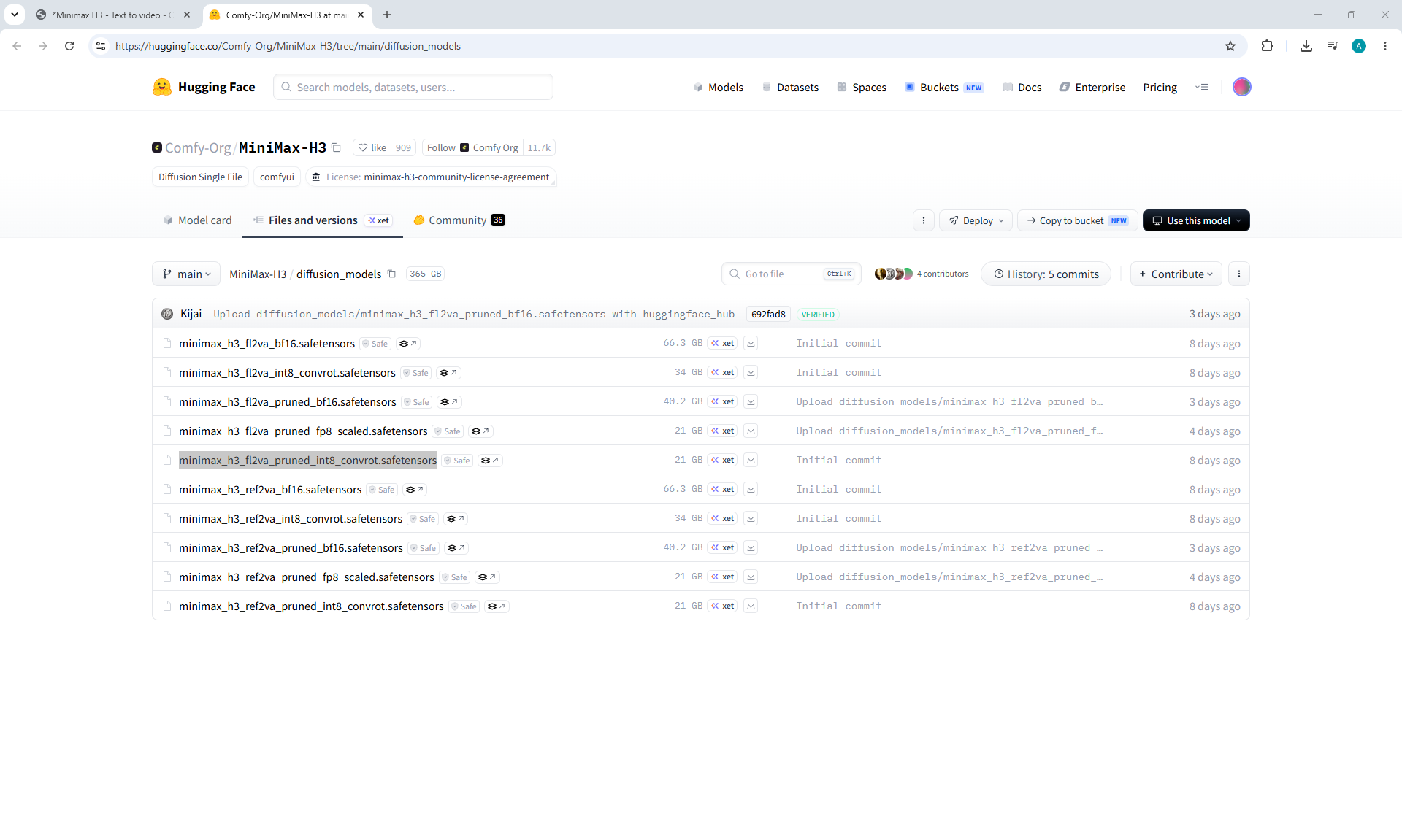This screenshot has width=1402, height=840.
Task: Select Files and versions tab
Action: 323,220
